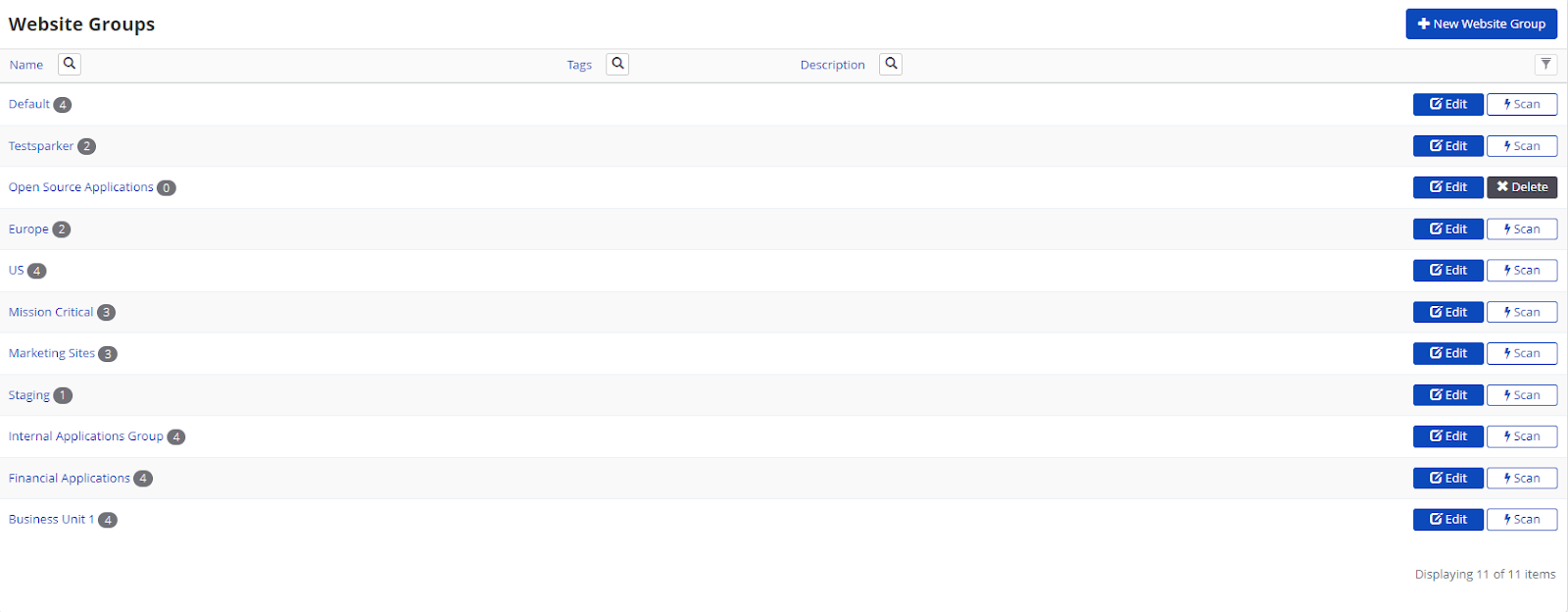Scan the Financial Applications group

point(1522,479)
